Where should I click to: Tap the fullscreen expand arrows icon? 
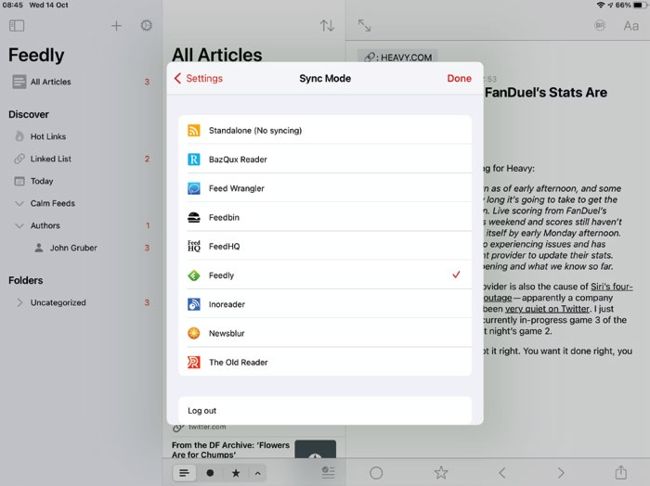tap(364, 26)
